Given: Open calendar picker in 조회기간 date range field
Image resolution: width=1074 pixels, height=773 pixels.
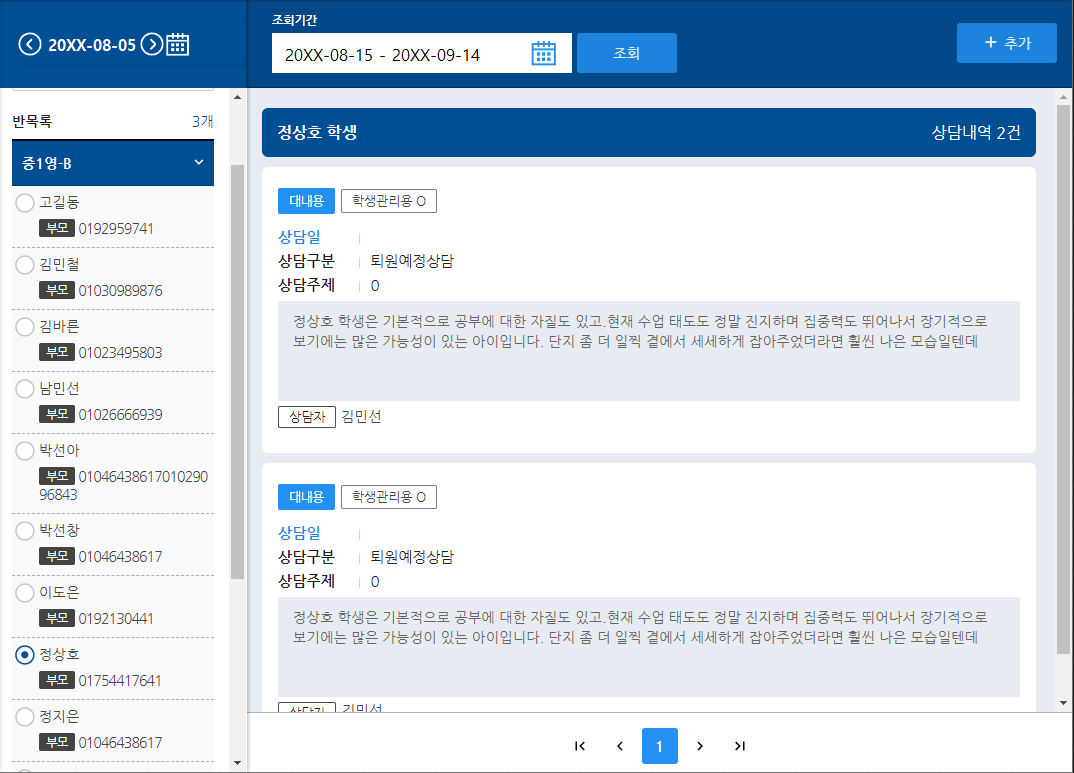Looking at the screenshot, I should (x=543, y=54).
